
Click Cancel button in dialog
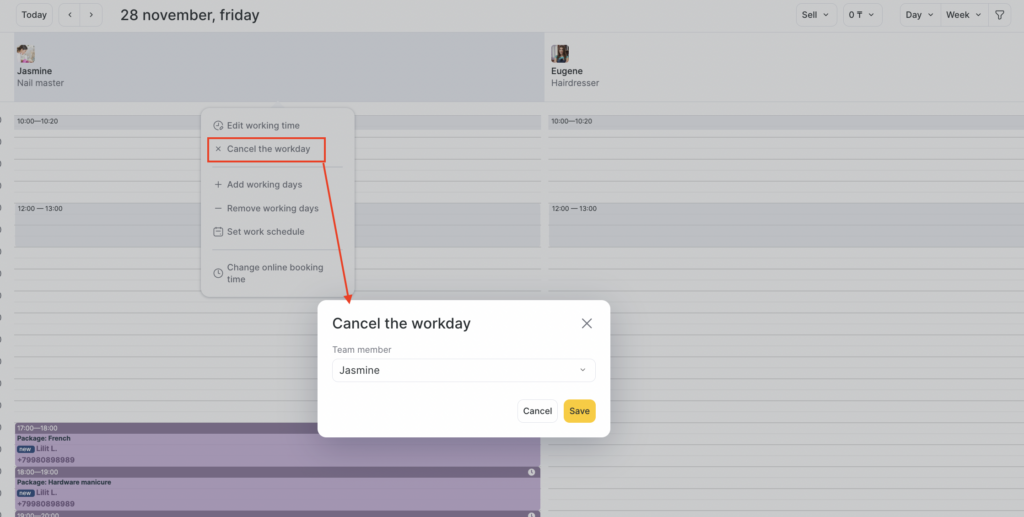click(537, 411)
